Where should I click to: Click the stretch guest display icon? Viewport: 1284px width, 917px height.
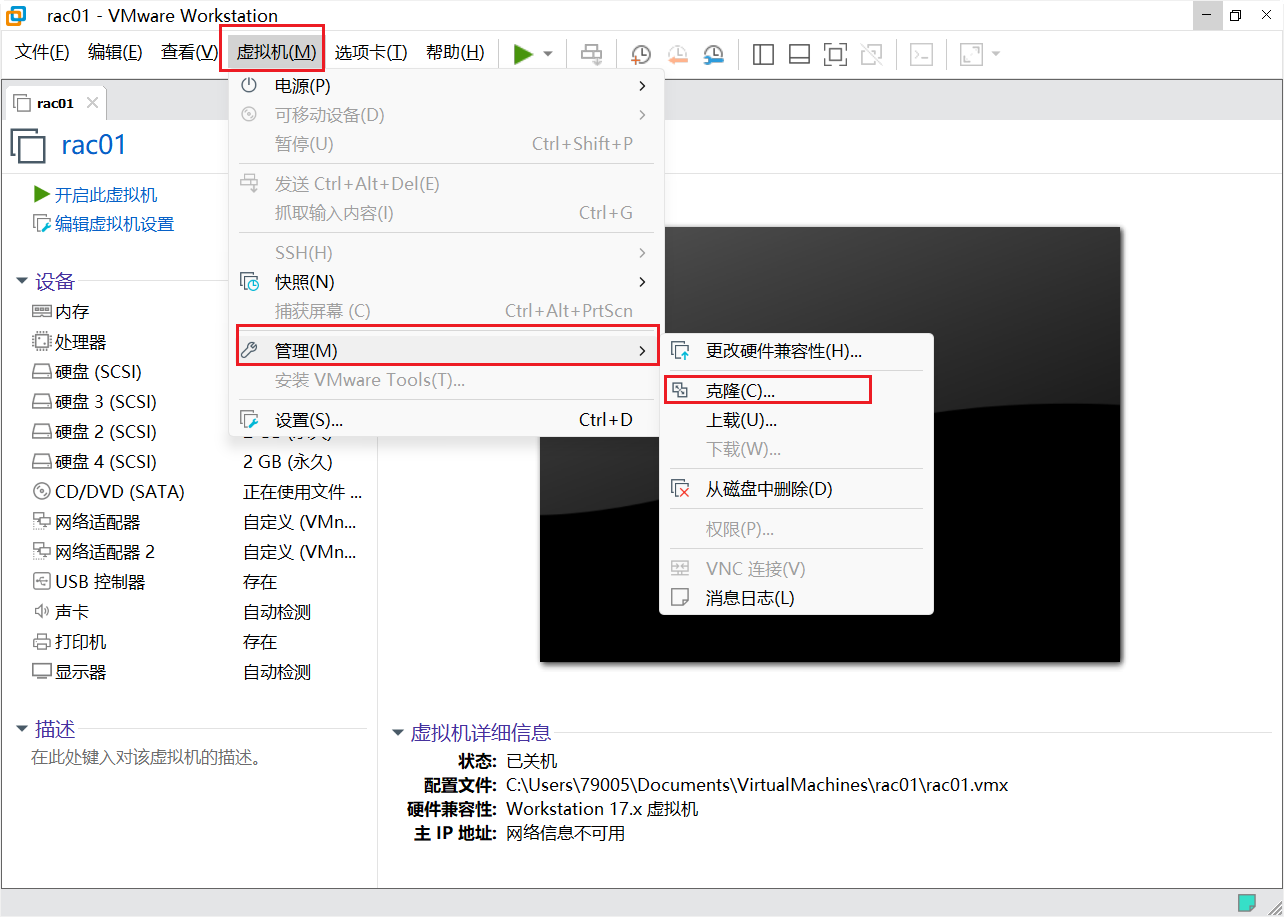point(971,54)
